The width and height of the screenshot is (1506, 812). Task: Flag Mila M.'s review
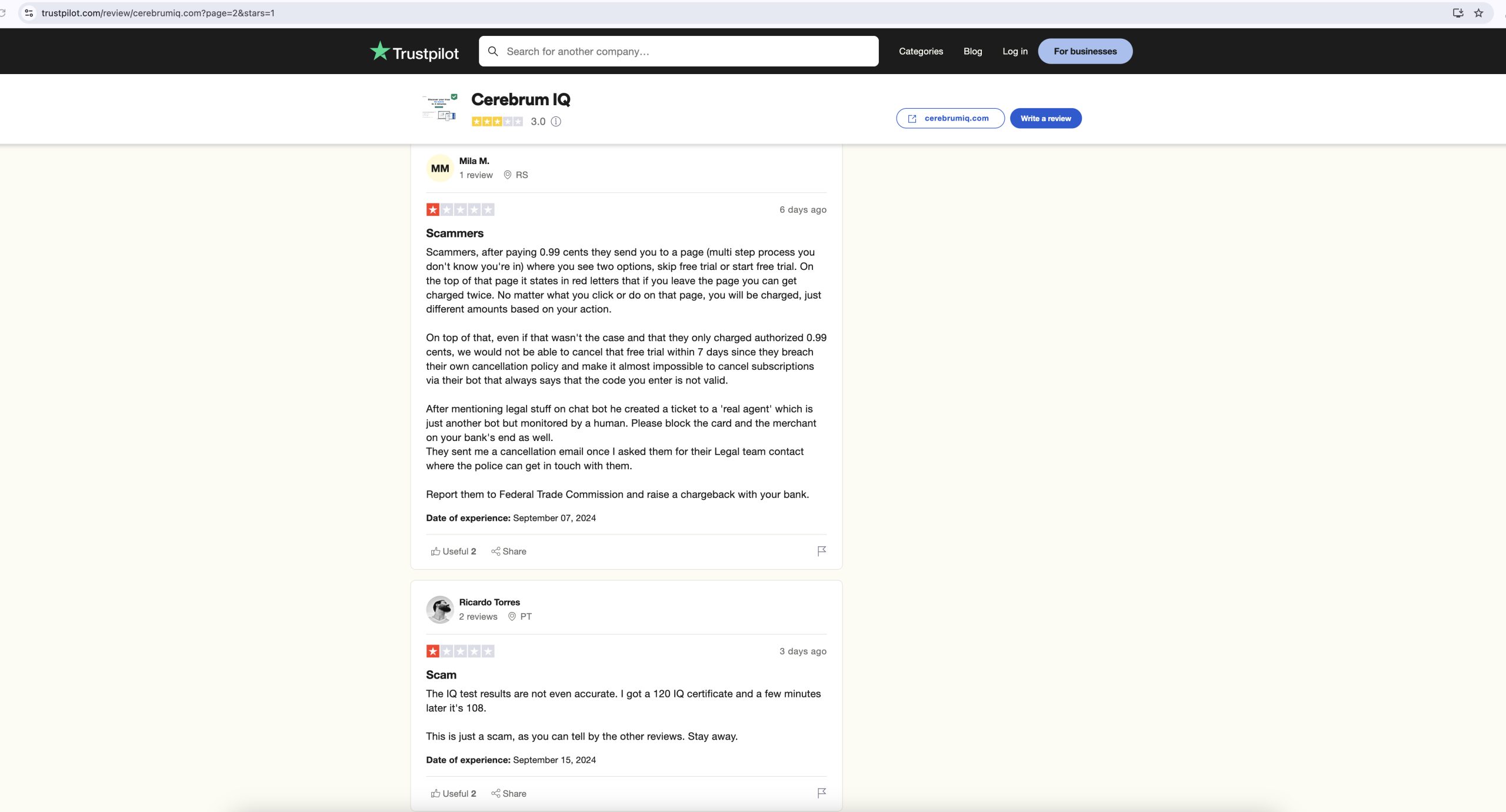pos(821,551)
